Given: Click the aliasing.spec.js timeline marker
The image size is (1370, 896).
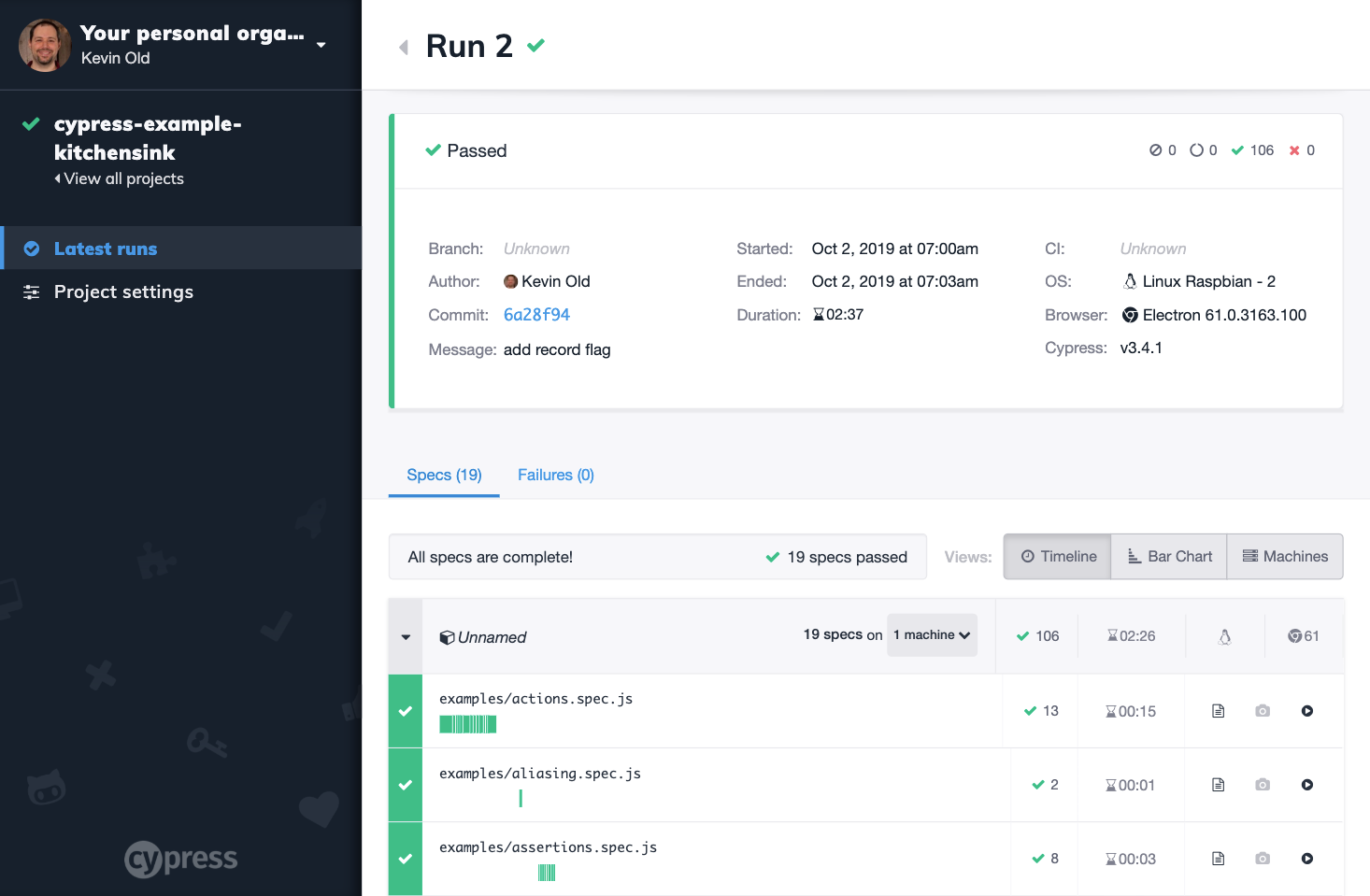Looking at the screenshot, I should [521, 798].
